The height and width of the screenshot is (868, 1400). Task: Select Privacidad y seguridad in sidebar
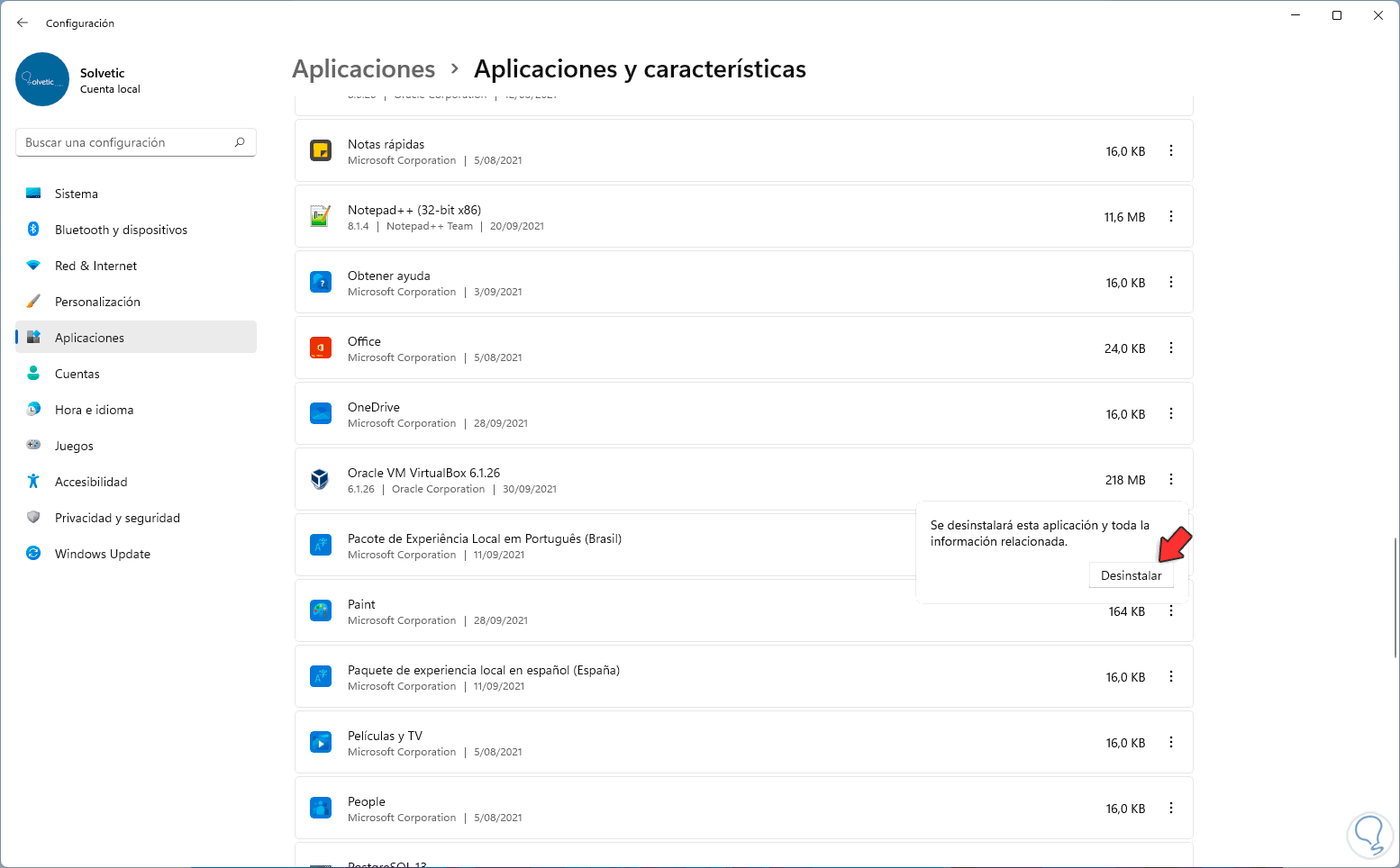117,518
